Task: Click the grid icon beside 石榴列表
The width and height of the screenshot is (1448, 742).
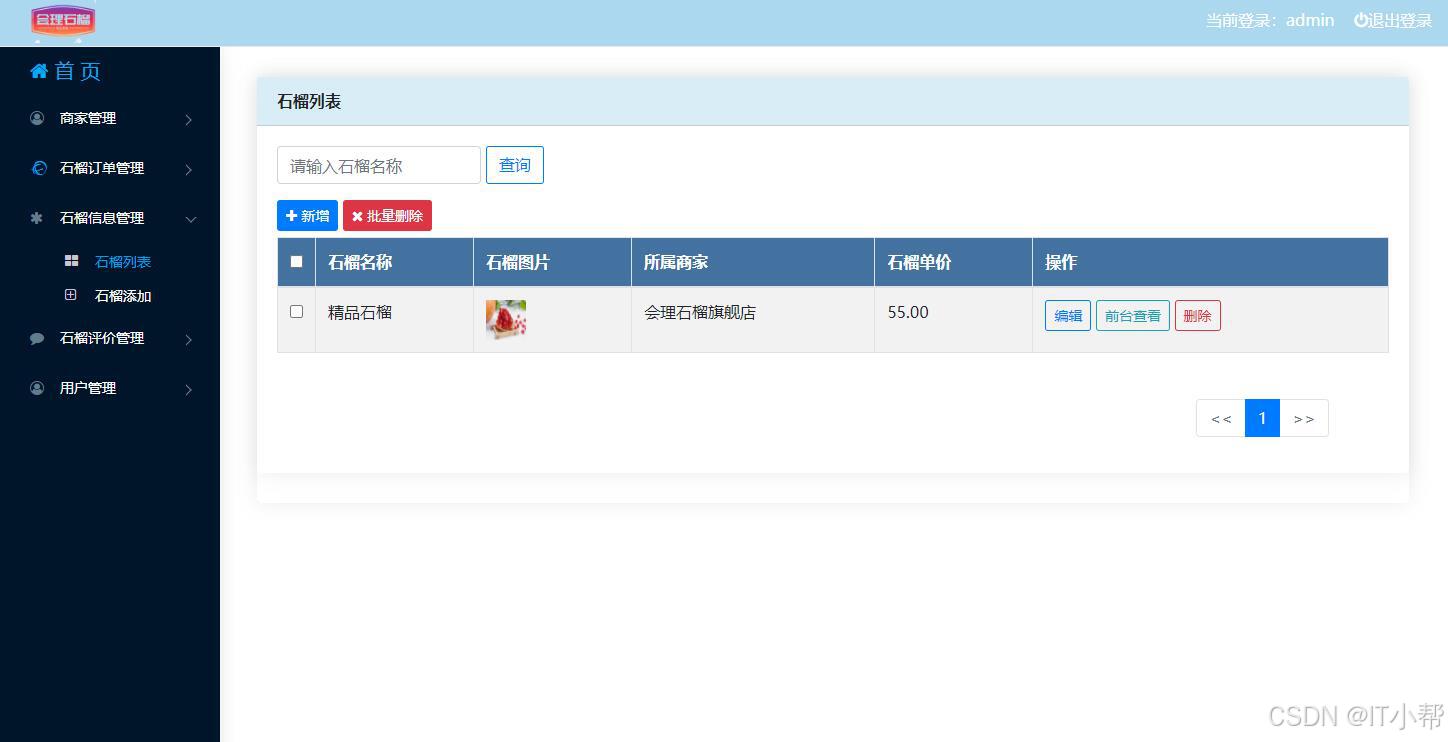Action: click(71, 261)
